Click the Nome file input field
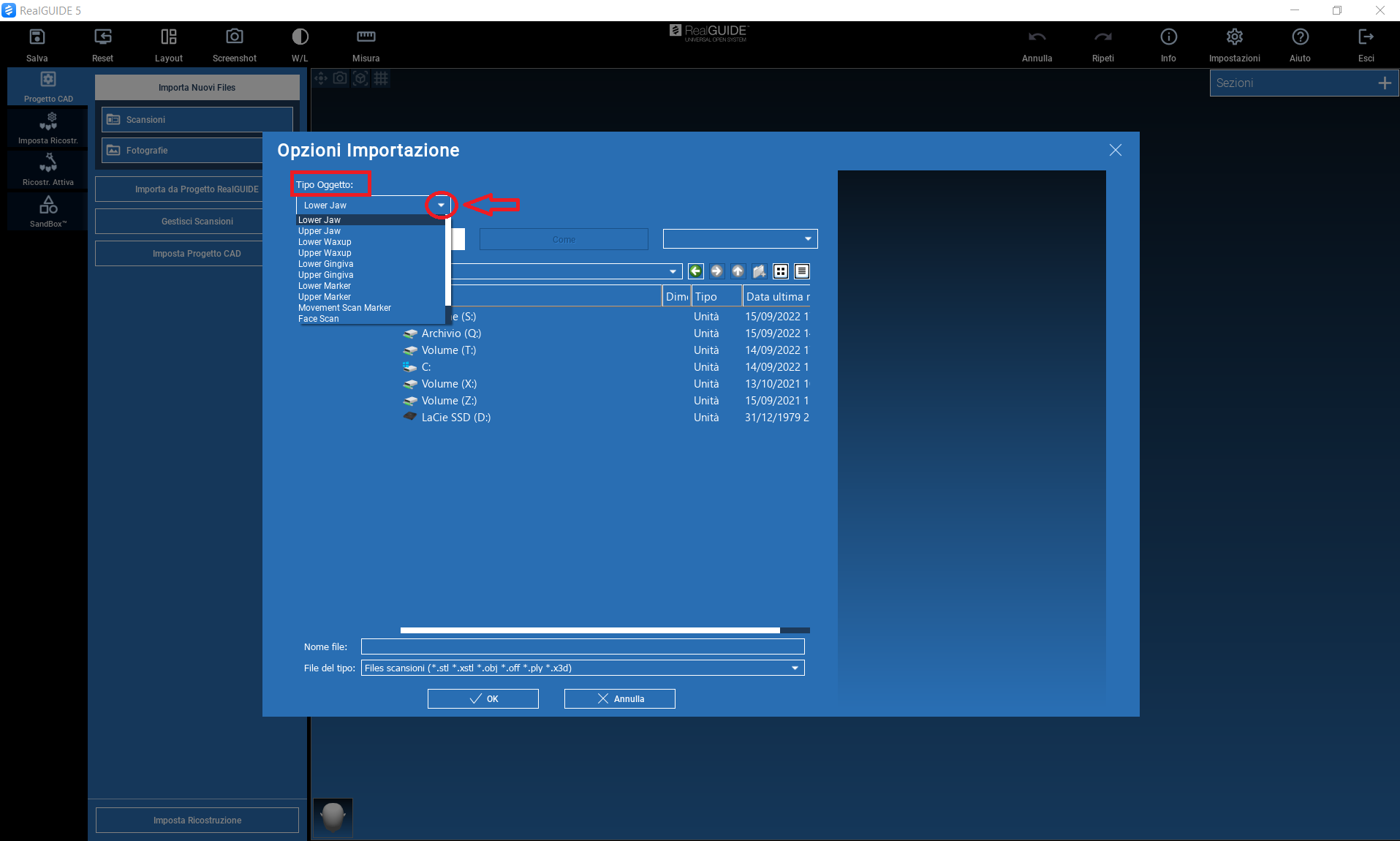This screenshot has height=841, width=1400. [582, 646]
